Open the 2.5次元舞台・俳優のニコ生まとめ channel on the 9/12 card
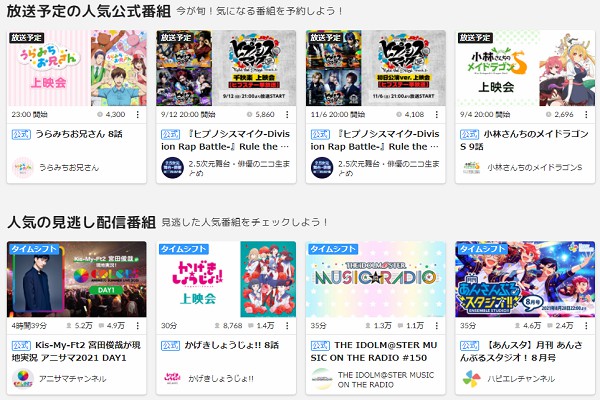 (240, 168)
